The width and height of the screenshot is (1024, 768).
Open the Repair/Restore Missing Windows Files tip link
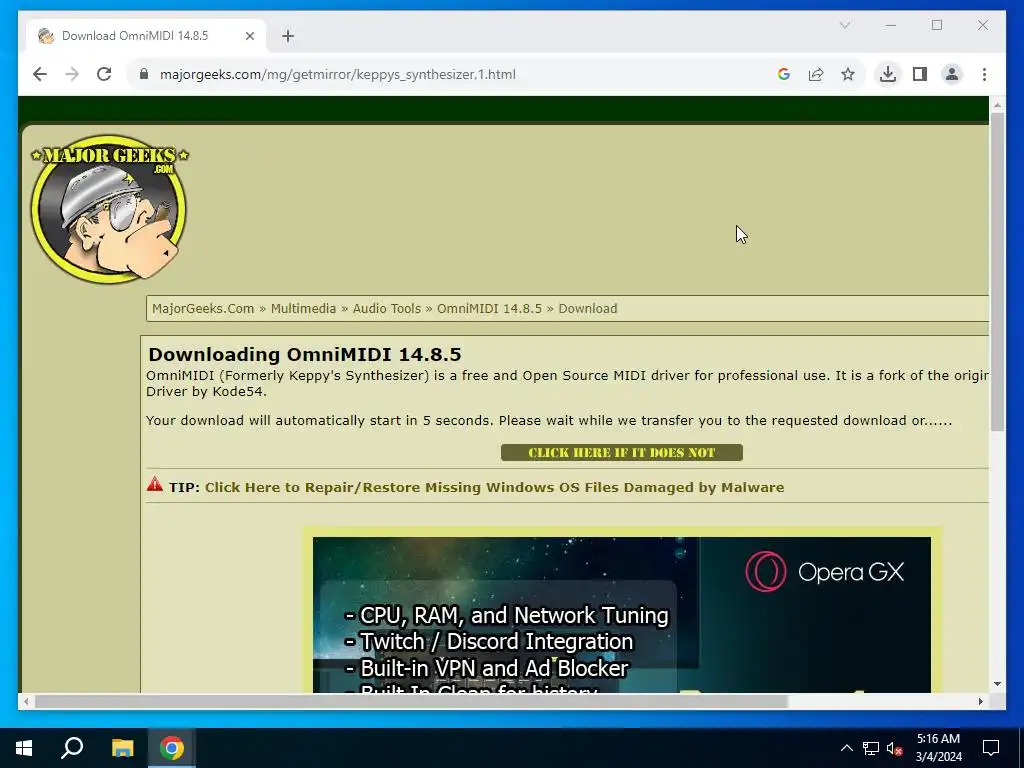tap(494, 488)
